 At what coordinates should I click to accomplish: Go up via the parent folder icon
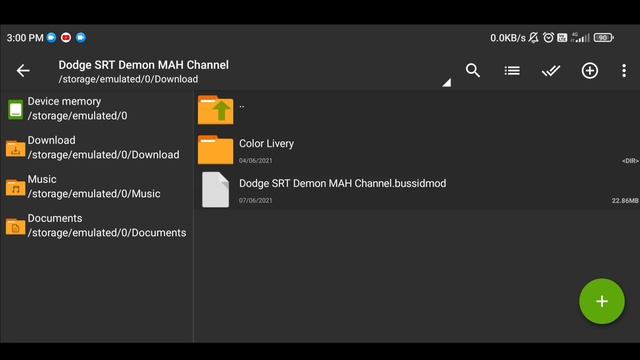coord(216,110)
